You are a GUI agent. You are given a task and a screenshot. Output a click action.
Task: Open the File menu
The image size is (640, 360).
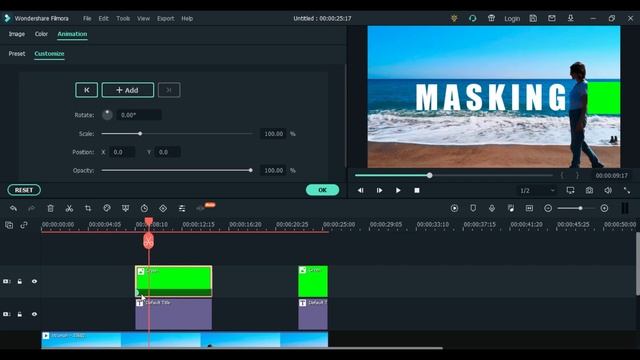pyautogui.click(x=87, y=18)
